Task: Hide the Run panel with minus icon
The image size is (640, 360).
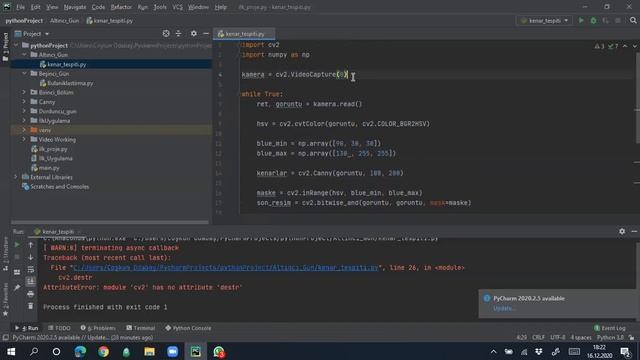Action: click(634, 231)
